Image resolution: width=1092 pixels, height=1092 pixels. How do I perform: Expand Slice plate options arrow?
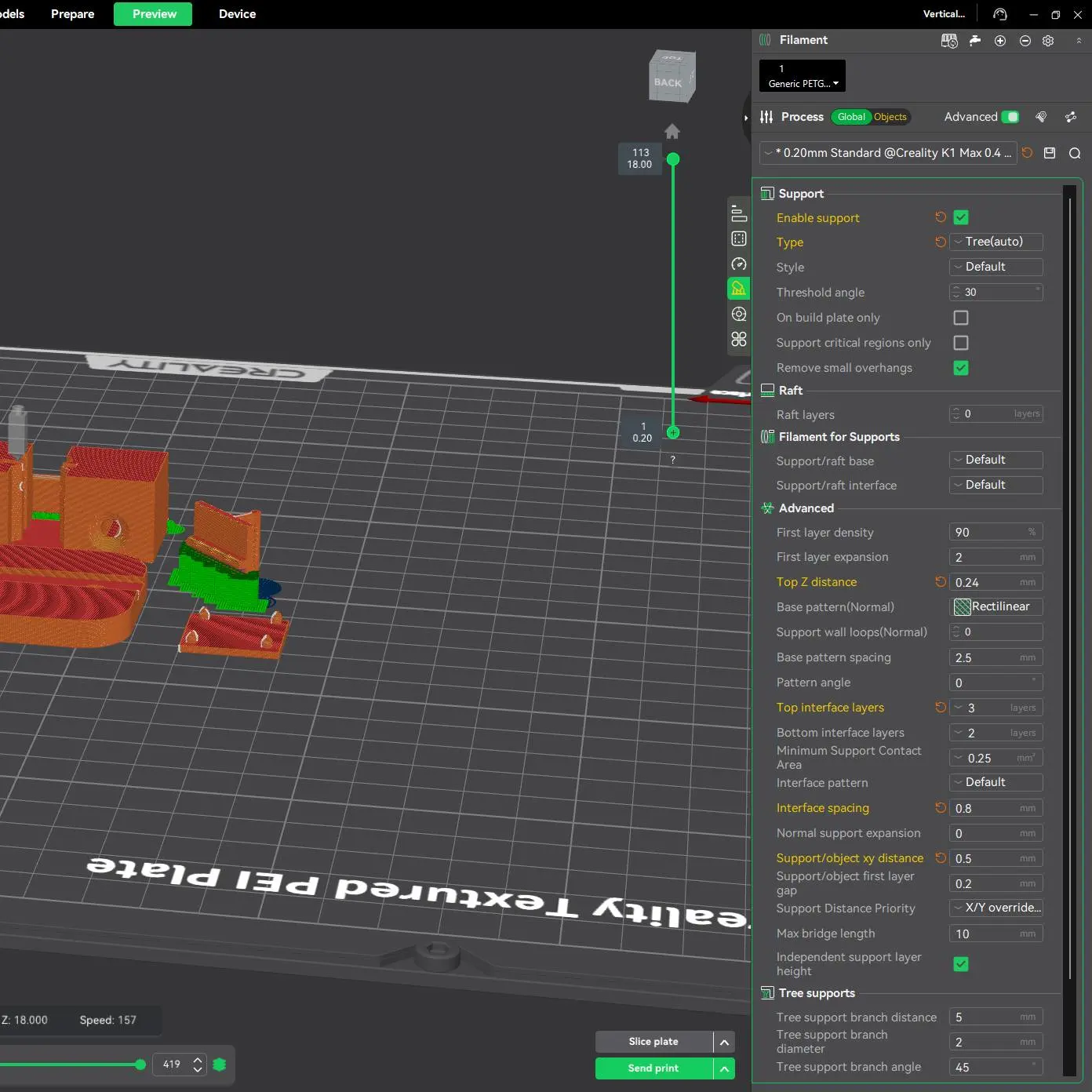click(x=724, y=1042)
